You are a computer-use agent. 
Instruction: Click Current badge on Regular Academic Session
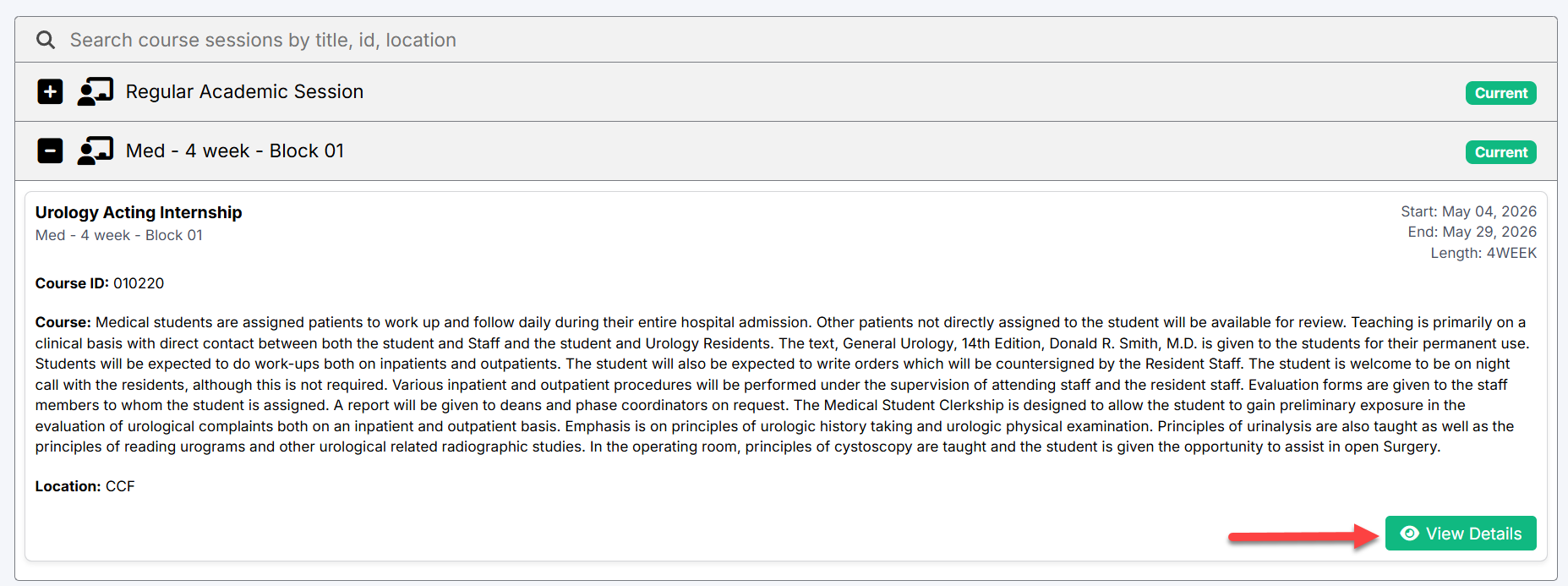pos(1500,93)
